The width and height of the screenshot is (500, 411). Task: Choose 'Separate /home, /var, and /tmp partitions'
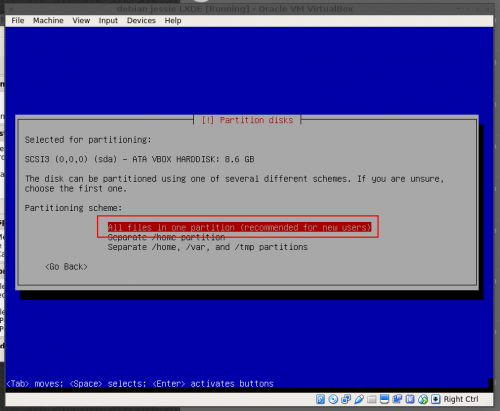coord(207,247)
